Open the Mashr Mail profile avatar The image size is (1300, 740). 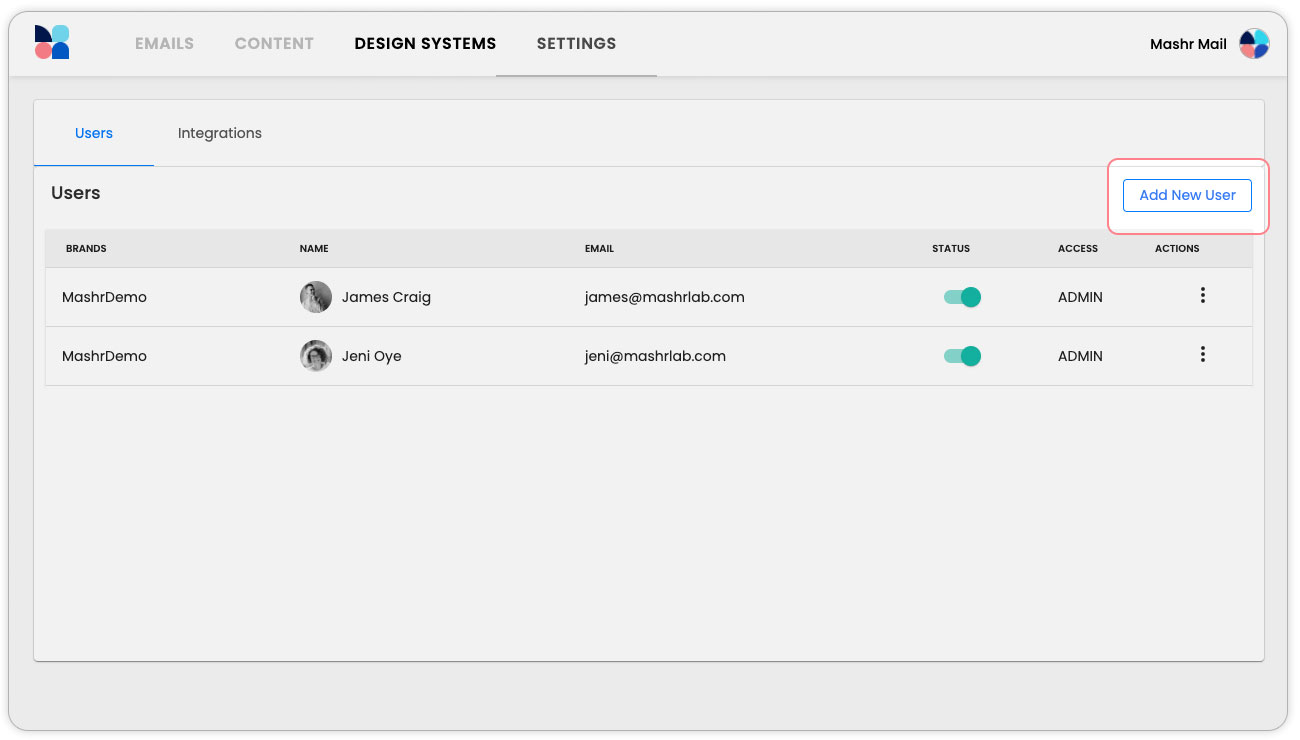(x=1254, y=44)
